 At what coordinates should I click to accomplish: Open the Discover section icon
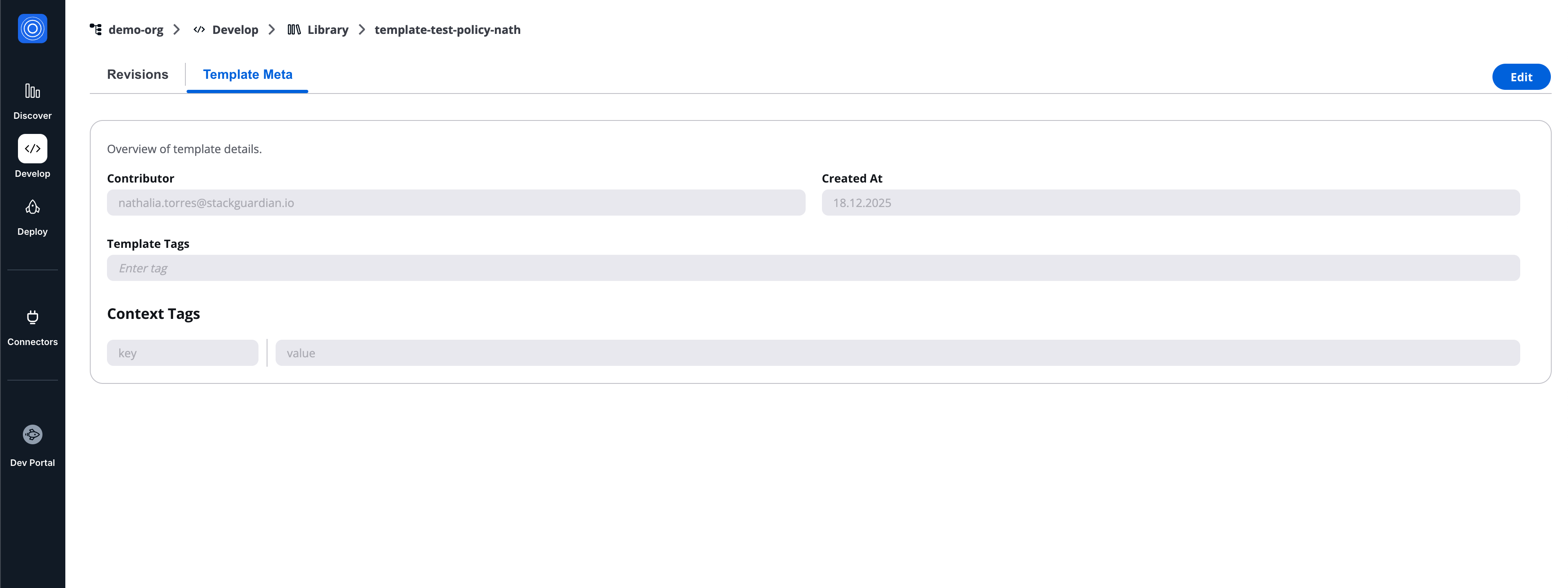[32, 91]
